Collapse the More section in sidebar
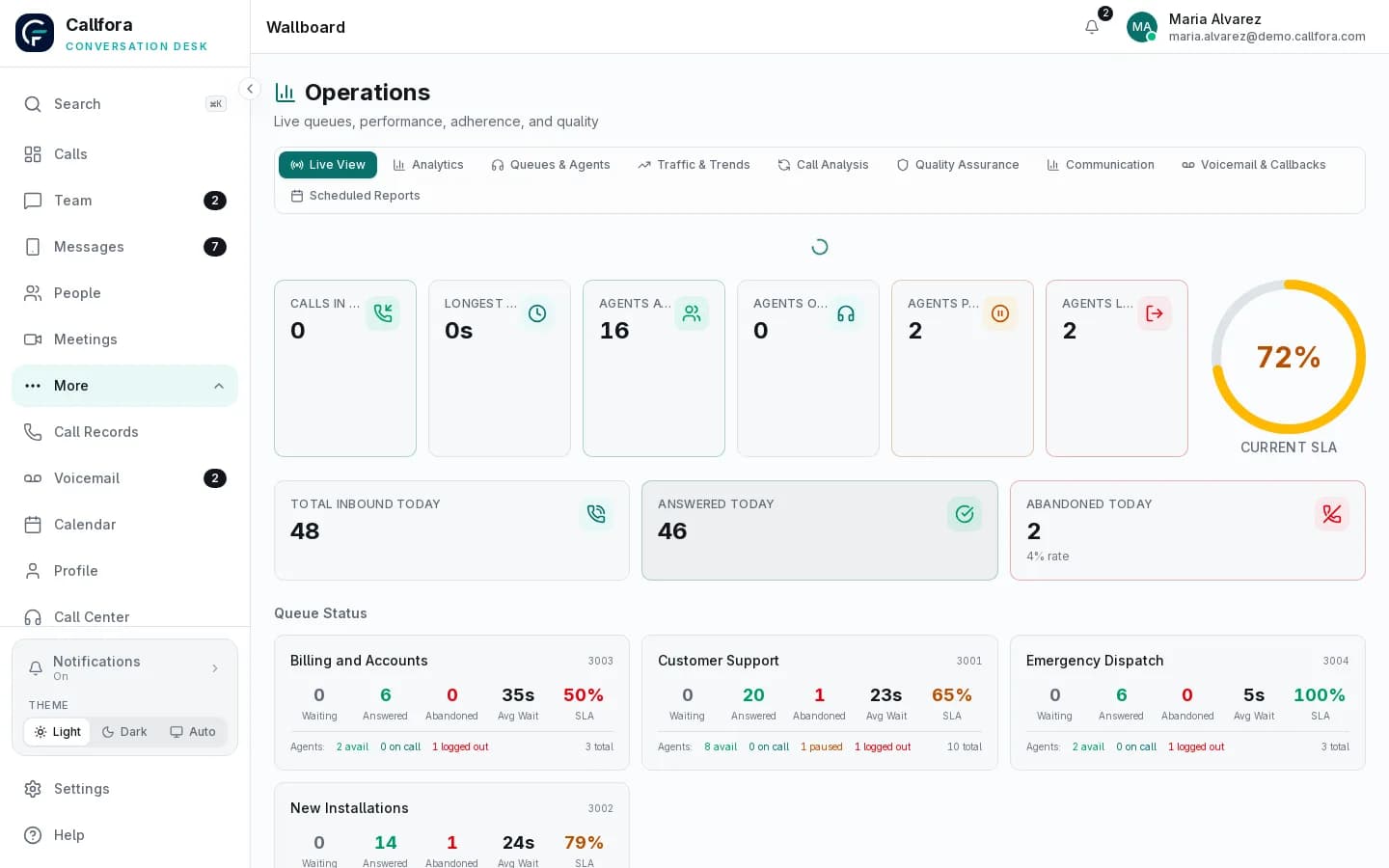The width and height of the screenshot is (1389, 868). pyautogui.click(x=124, y=386)
